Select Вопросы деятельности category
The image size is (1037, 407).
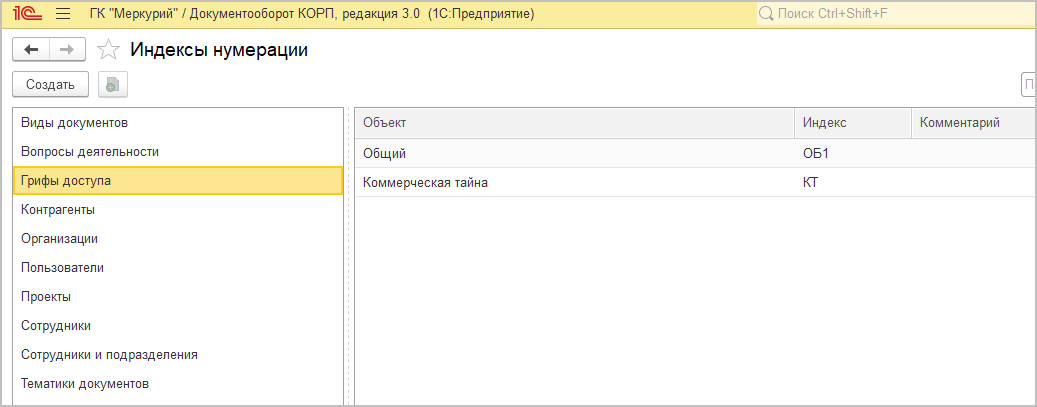tap(90, 152)
